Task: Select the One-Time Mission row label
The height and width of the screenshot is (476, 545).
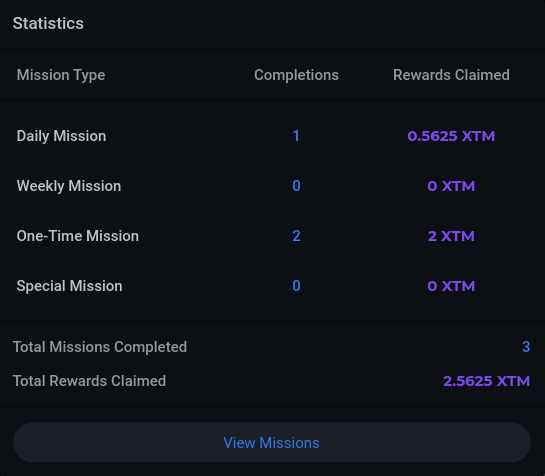Action: point(78,236)
